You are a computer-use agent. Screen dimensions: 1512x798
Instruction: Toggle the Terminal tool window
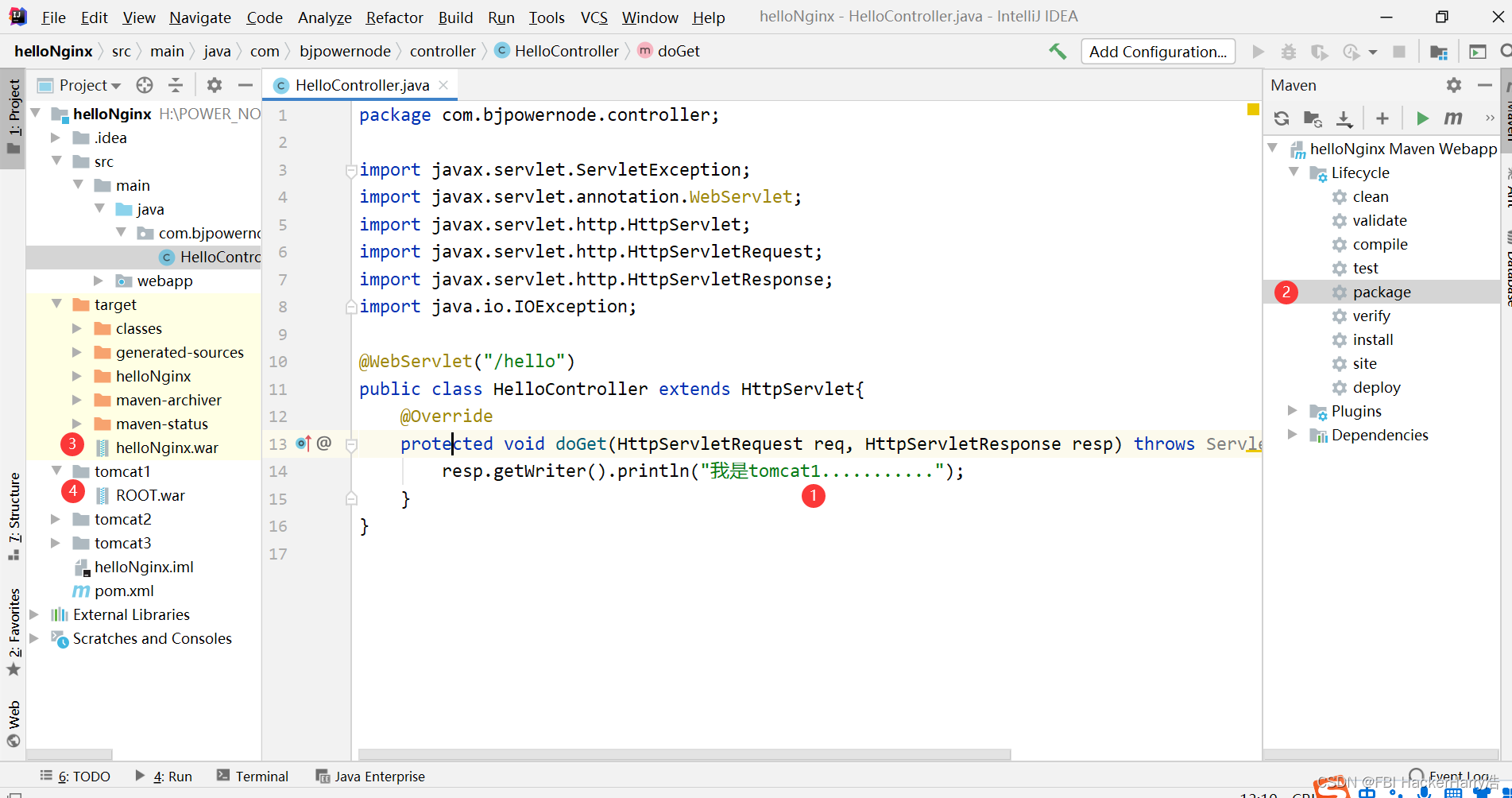[253, 777]
